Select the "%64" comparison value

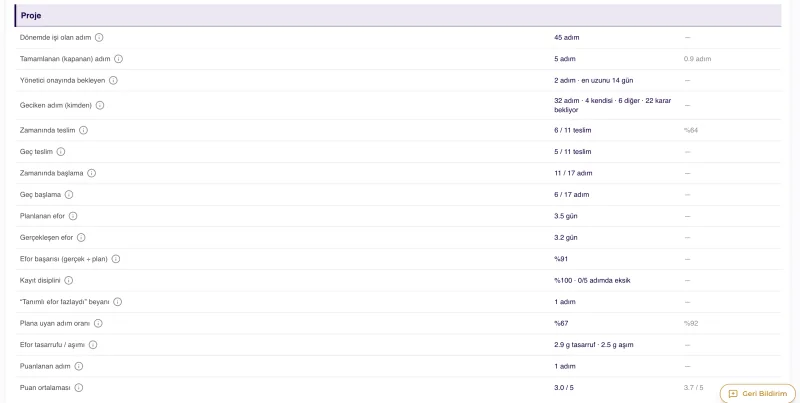(x=691, y=130)
